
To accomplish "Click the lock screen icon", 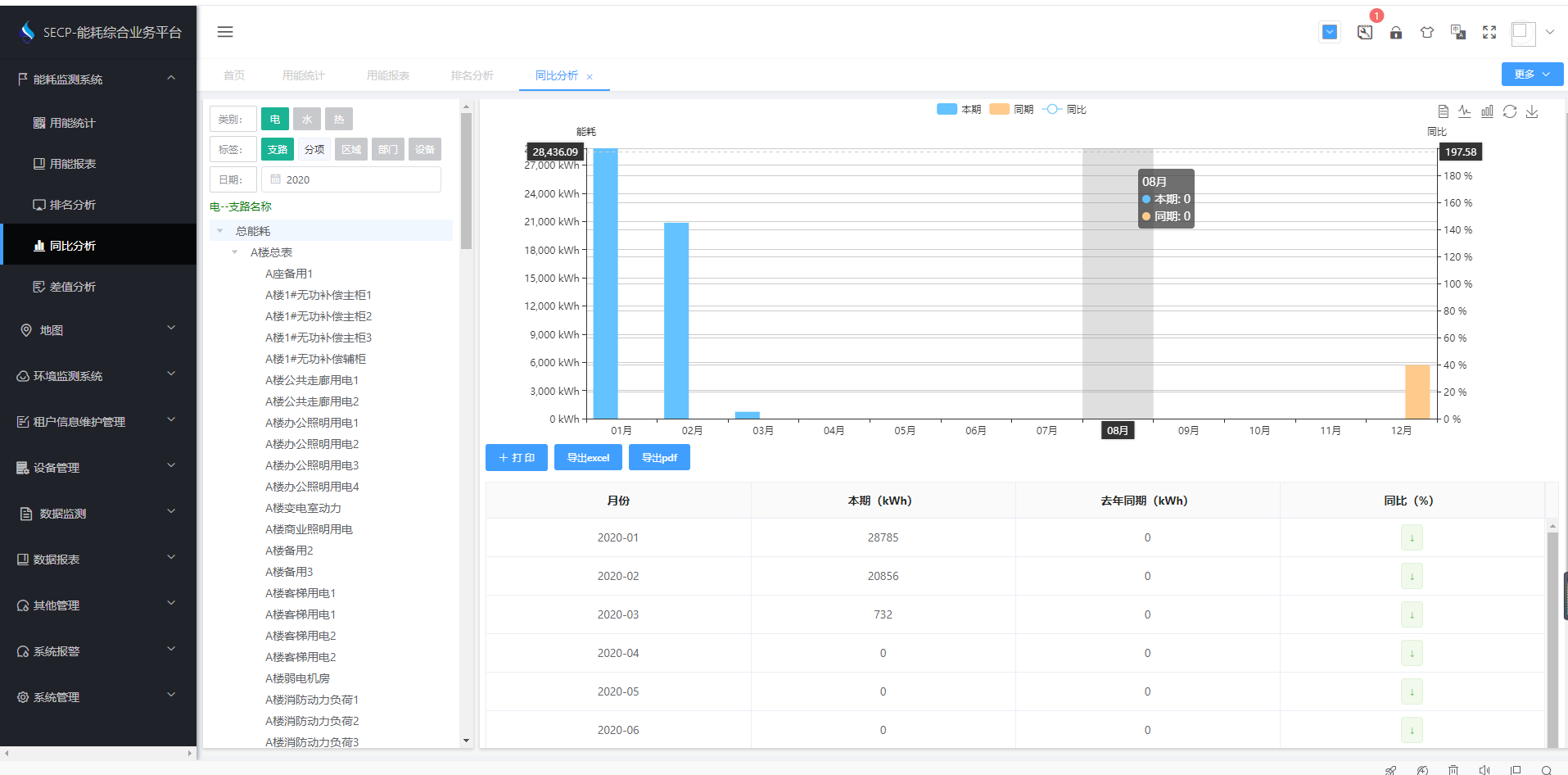I will pyautogui.click(x=1396, y=33).
